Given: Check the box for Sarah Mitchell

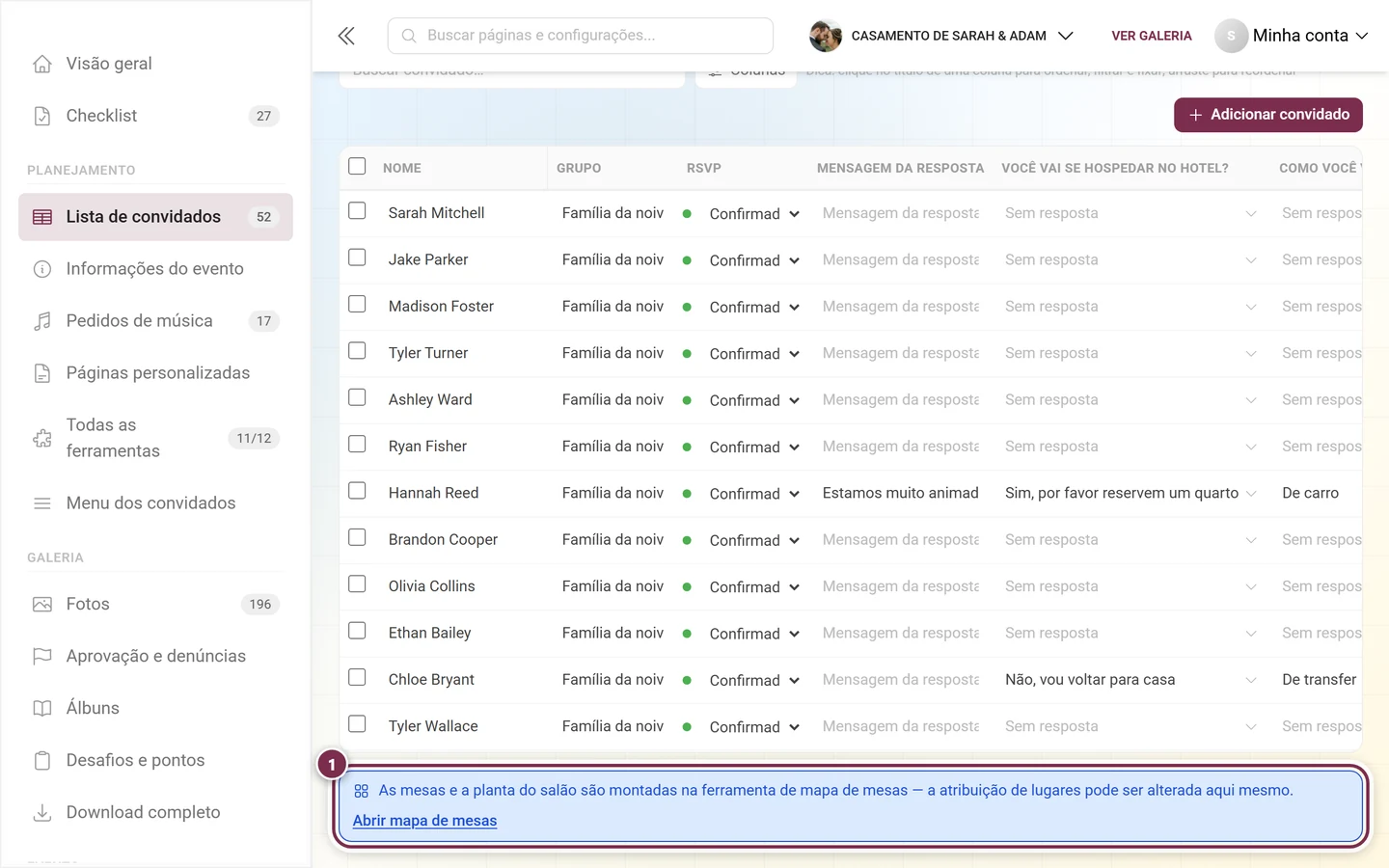Looking at the screenshot, I should point(357,211).
